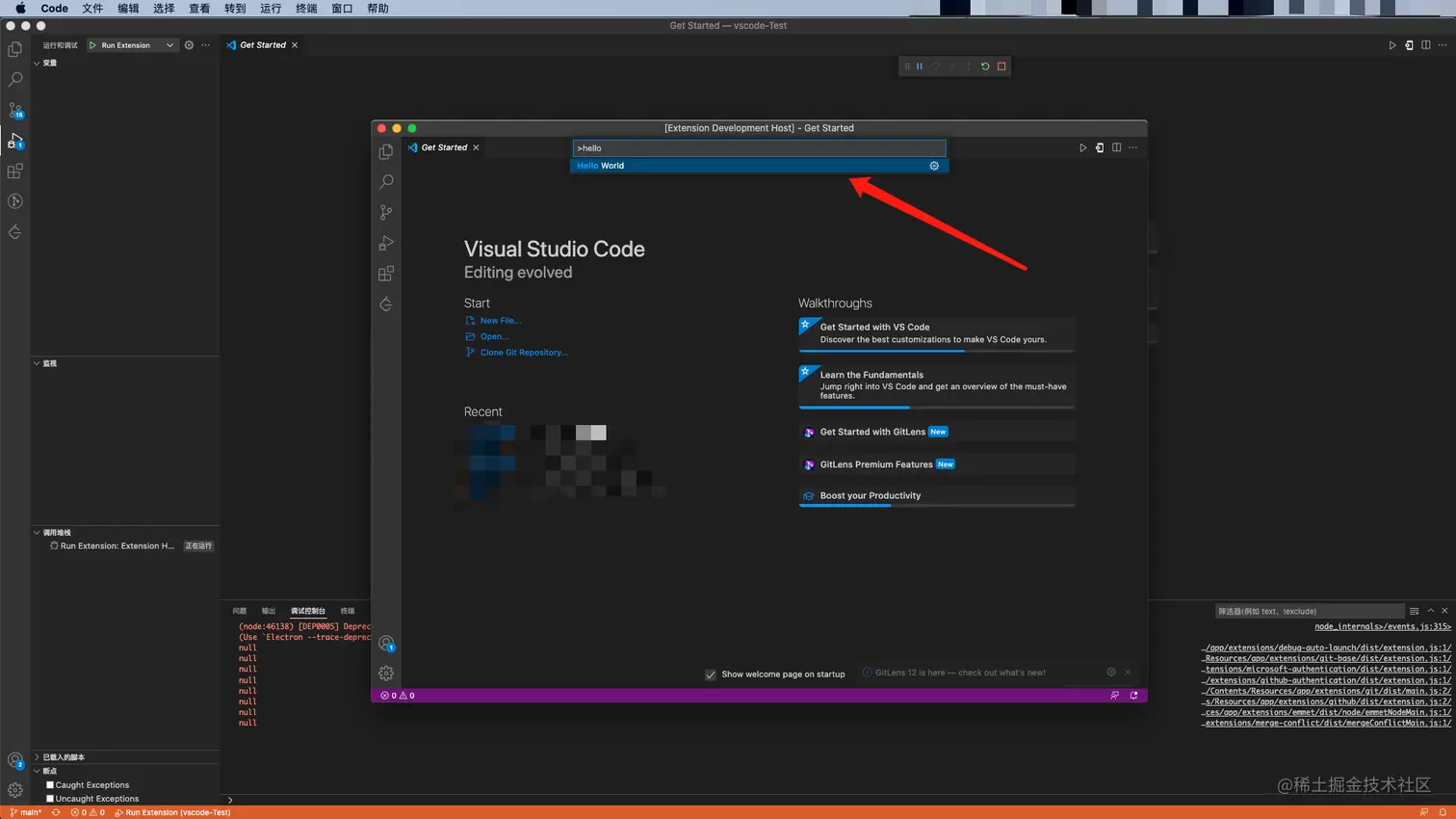Open macOS 编辑 menu
This screenshot has height=819, width=1456.
128,9
